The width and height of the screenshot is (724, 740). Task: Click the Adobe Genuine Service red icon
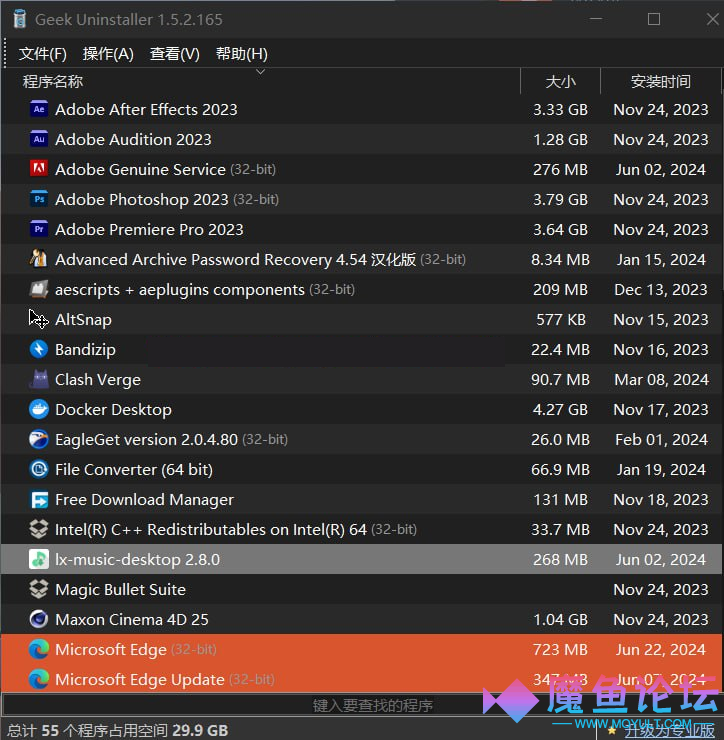click(39, 169)
